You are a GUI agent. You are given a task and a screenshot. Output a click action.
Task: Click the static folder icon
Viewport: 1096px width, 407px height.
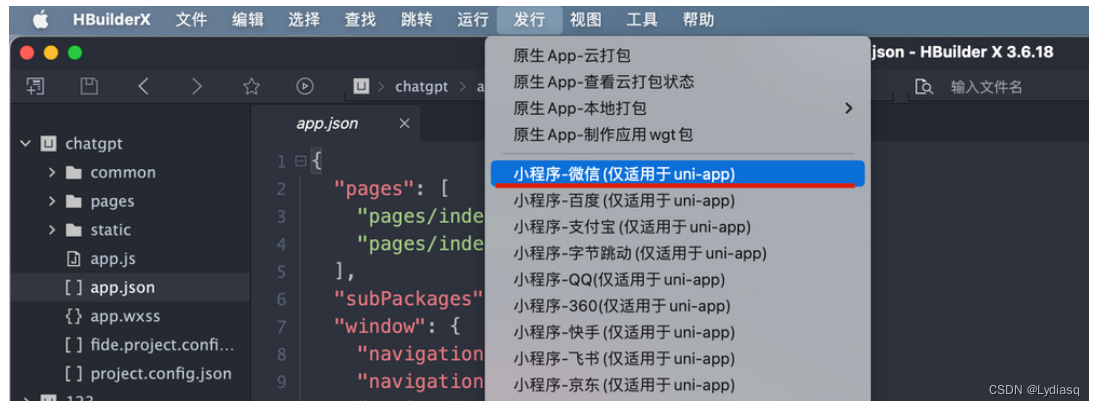point(73,230)
